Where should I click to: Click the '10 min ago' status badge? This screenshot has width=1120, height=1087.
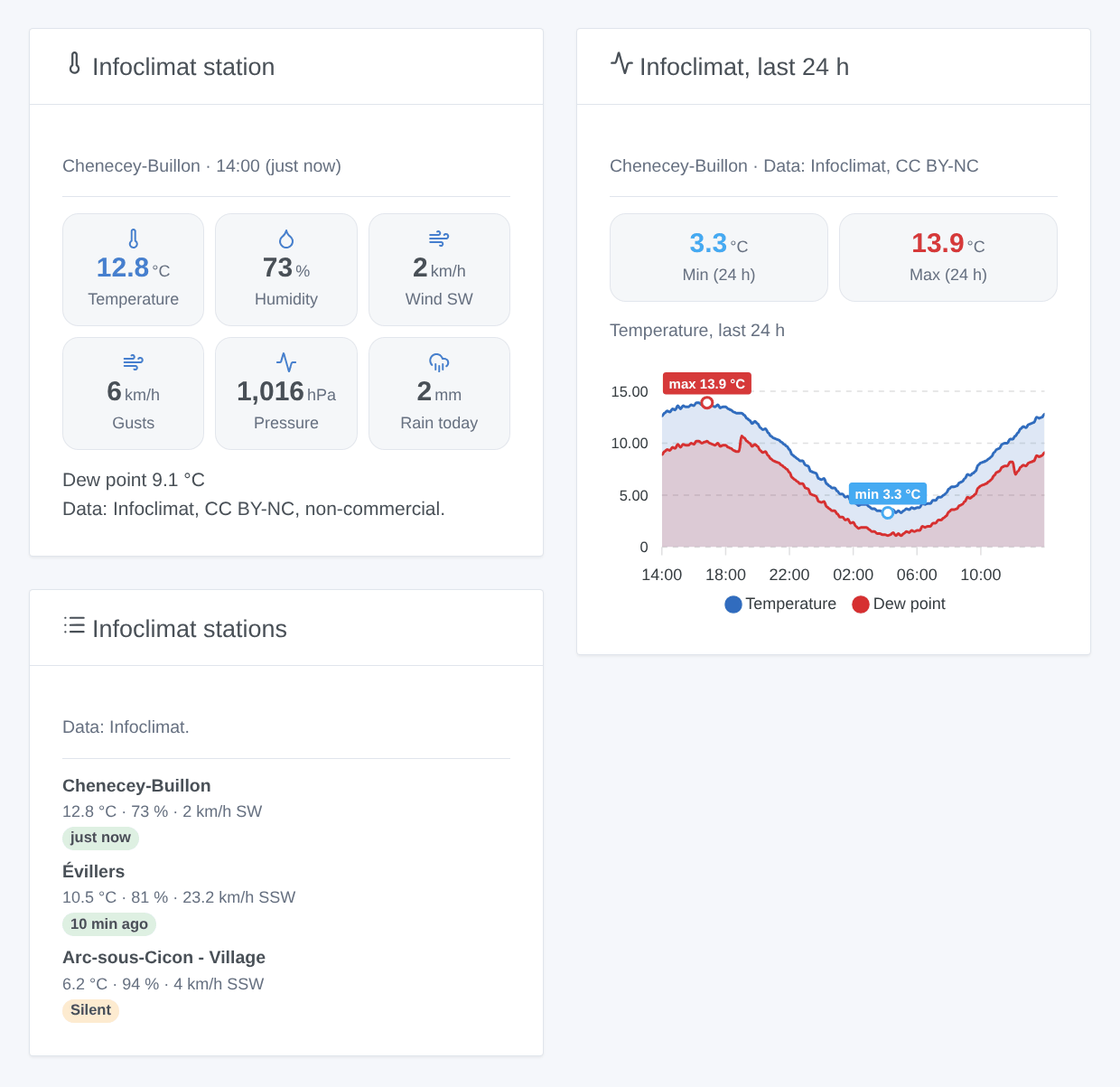coord(109,923)
